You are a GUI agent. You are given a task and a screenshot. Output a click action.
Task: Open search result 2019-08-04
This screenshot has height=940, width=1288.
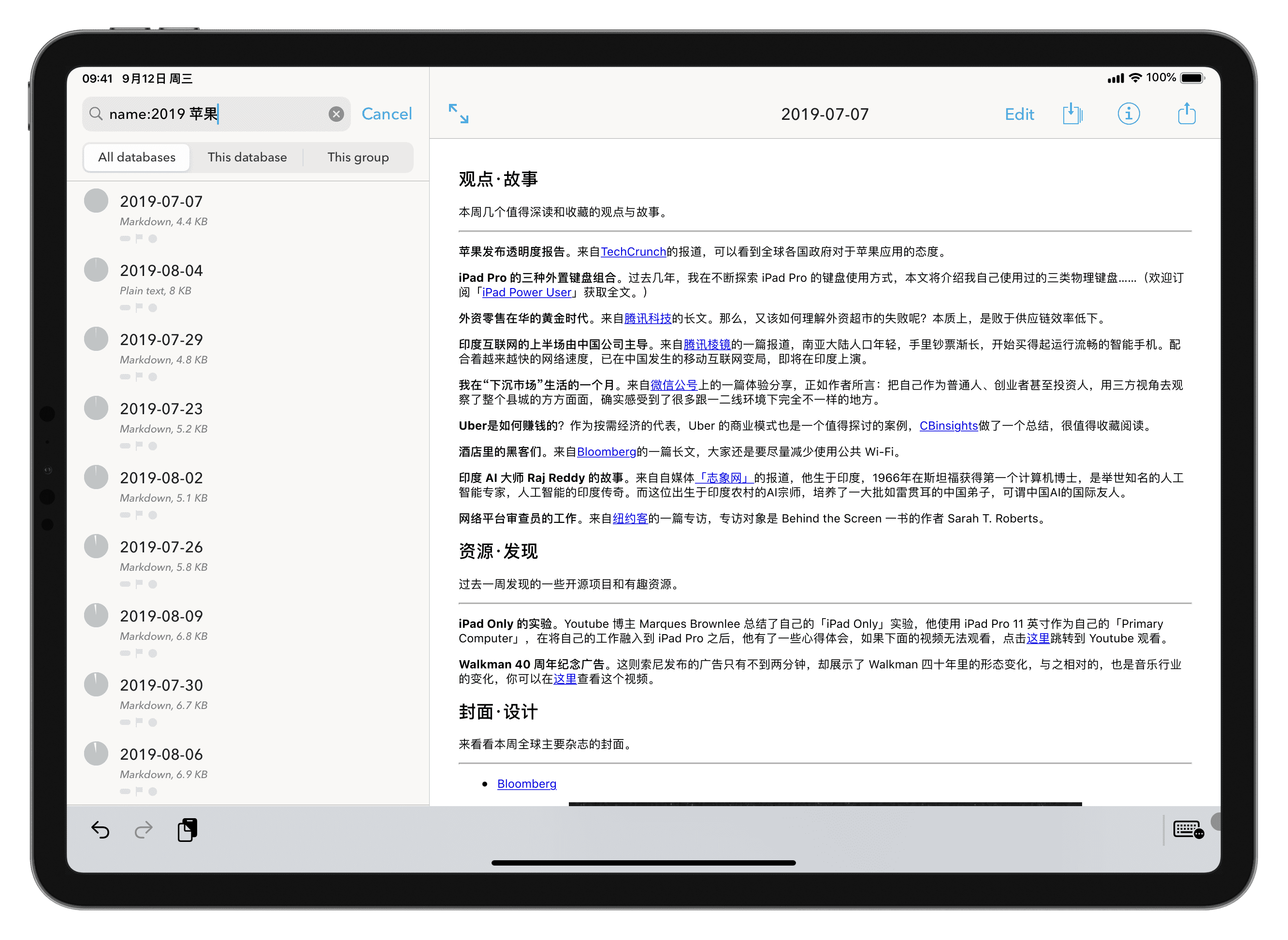(161, 271)
